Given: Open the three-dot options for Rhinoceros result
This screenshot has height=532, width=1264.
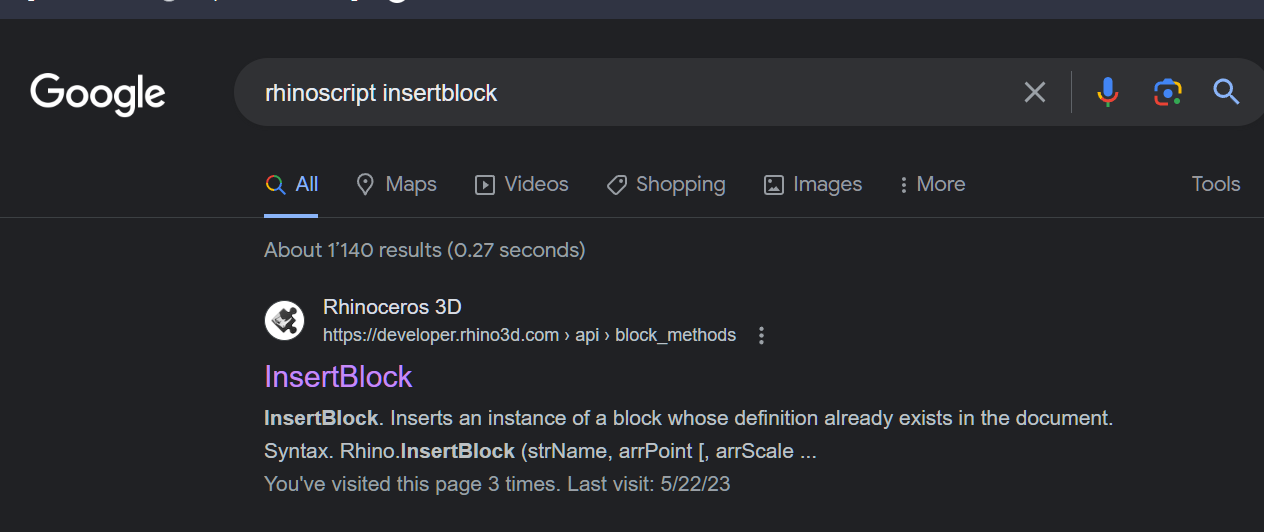Looking at the screenshot, I should pos(761,335).
